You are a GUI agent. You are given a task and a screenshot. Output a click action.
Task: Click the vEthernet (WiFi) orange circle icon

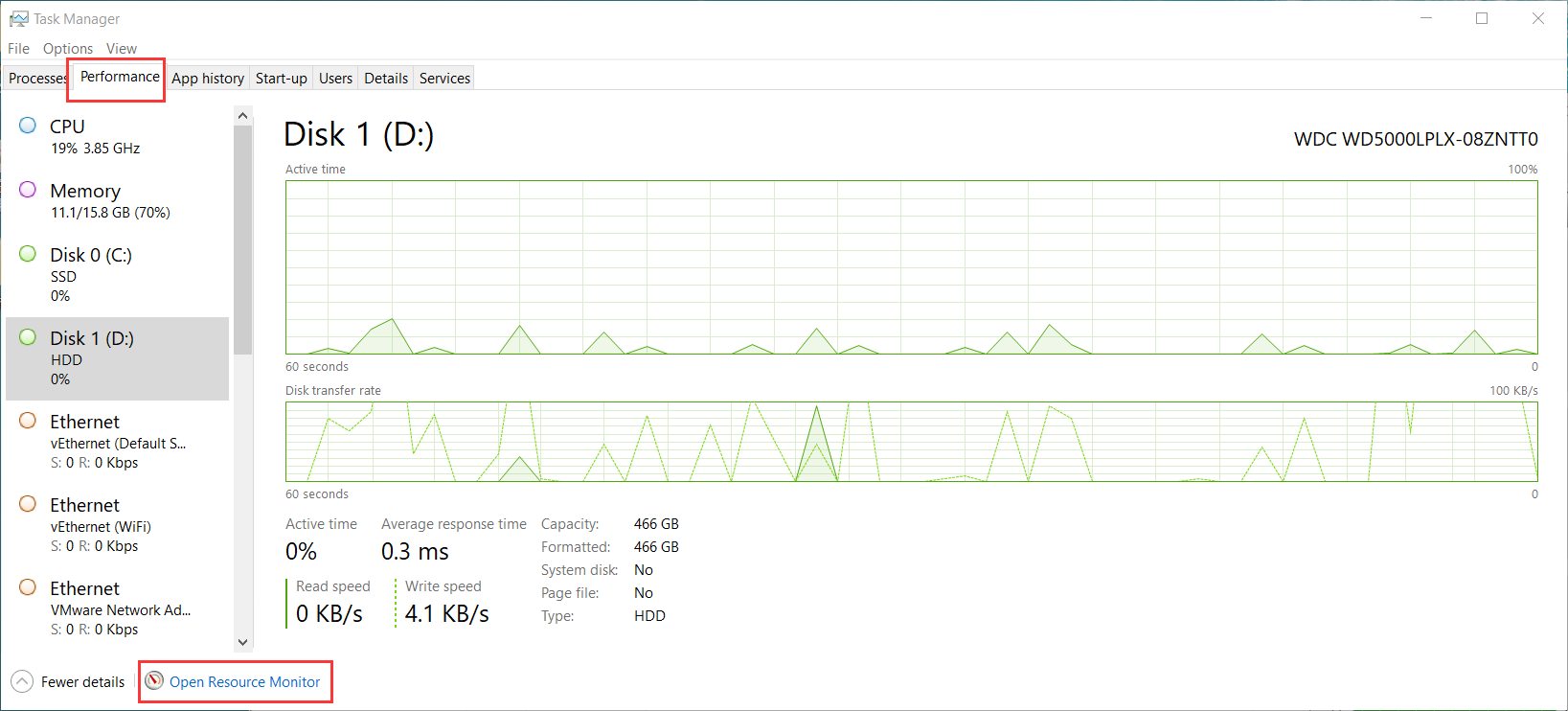(x=28, y=504)
